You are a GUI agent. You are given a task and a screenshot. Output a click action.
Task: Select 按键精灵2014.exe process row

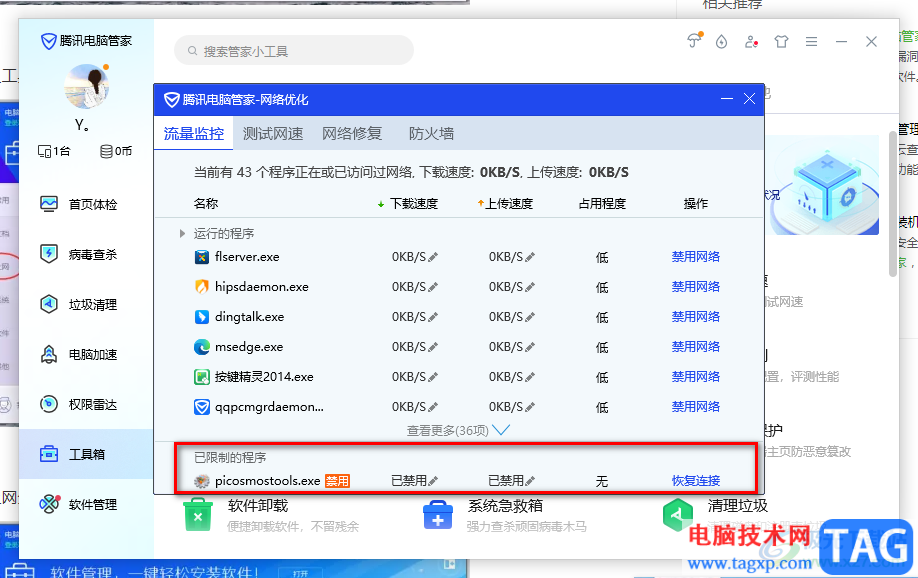tap(459, 376)
